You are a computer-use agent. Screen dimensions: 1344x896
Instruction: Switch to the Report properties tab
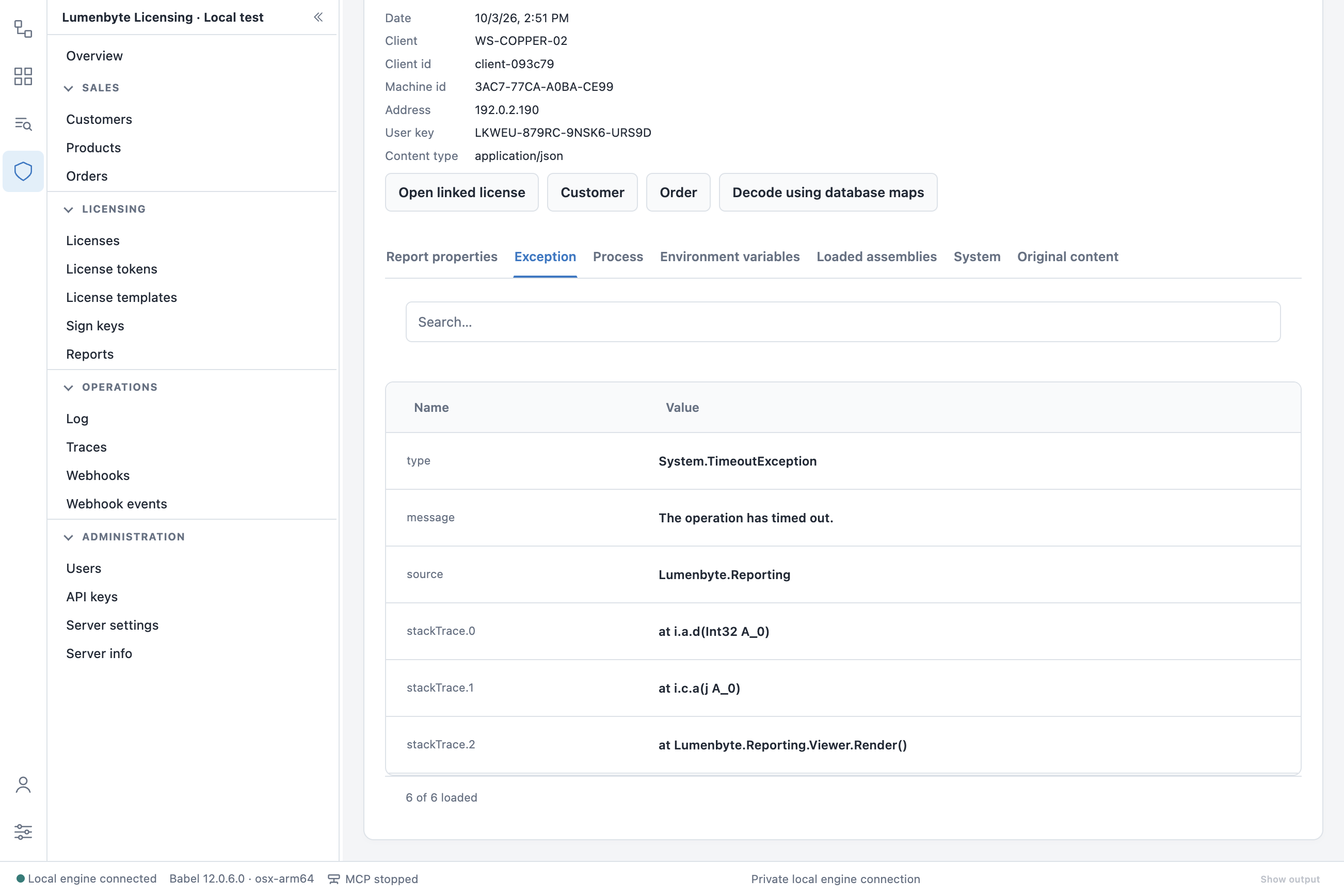point(442,257)
